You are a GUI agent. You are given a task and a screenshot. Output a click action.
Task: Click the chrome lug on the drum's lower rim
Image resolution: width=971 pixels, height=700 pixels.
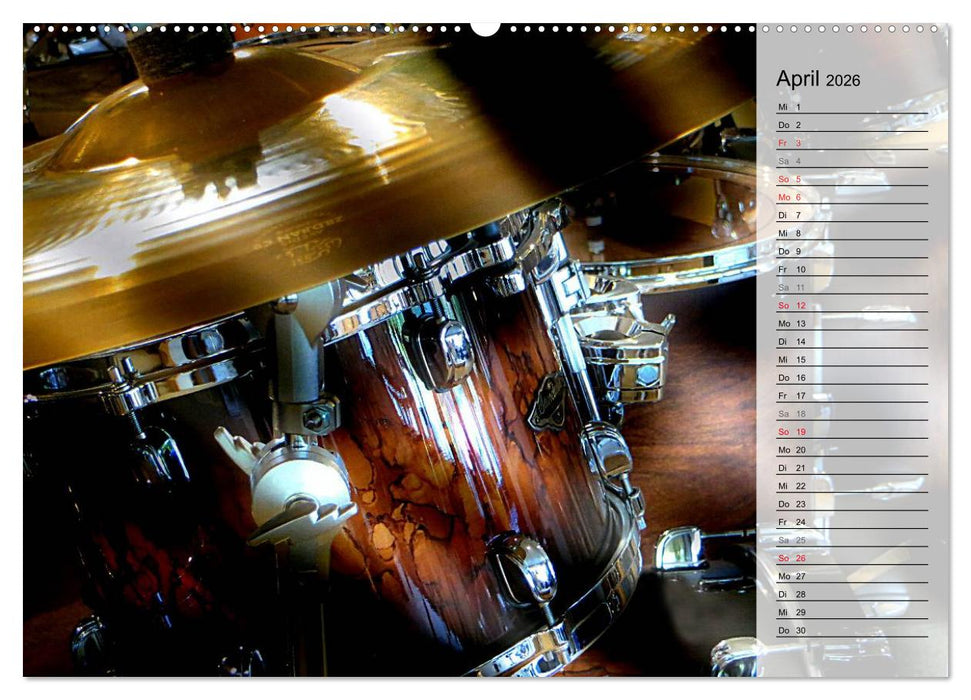click(524, 568)
